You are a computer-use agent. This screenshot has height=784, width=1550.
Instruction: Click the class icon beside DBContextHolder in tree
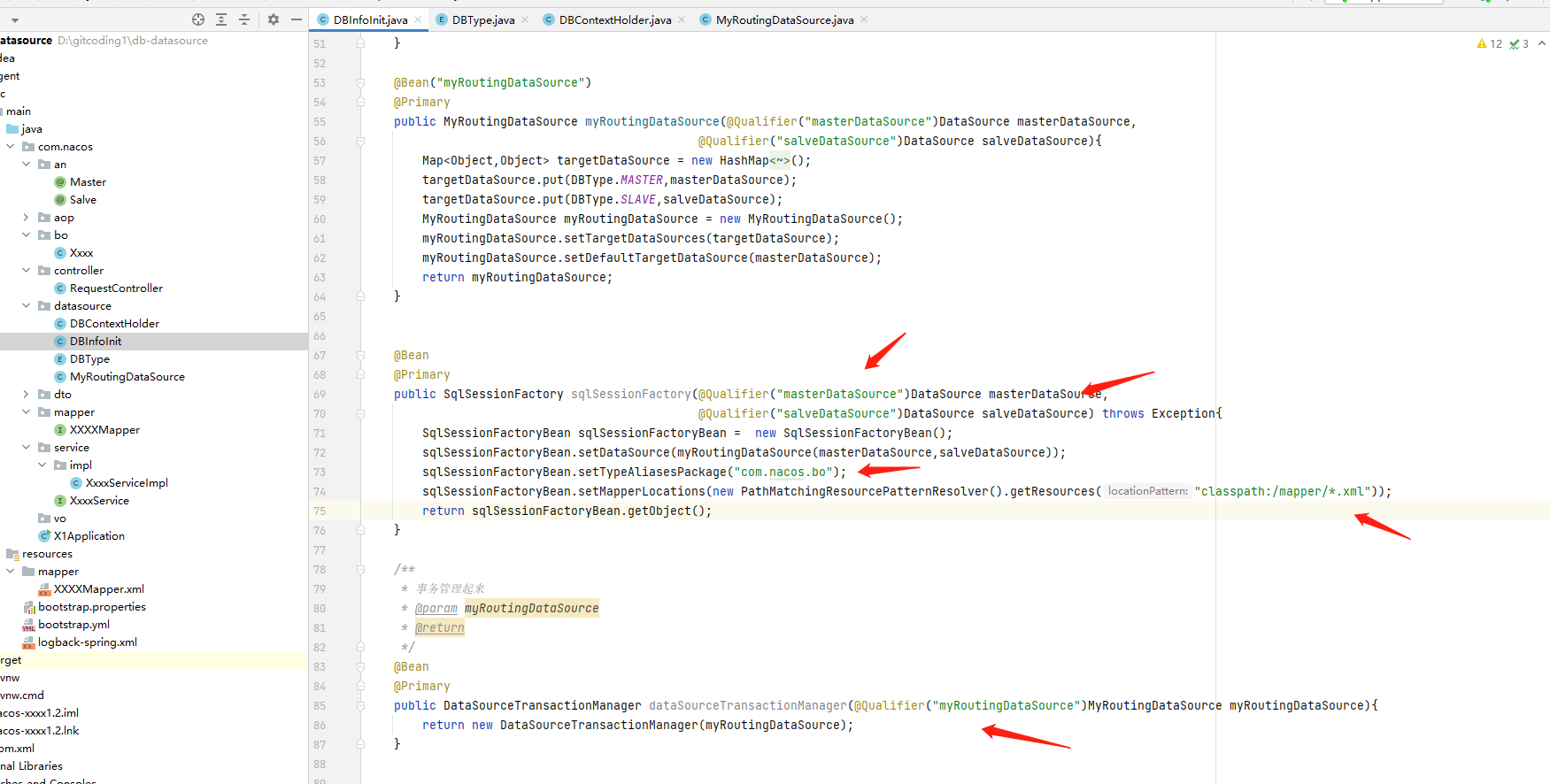click(60, 324)
